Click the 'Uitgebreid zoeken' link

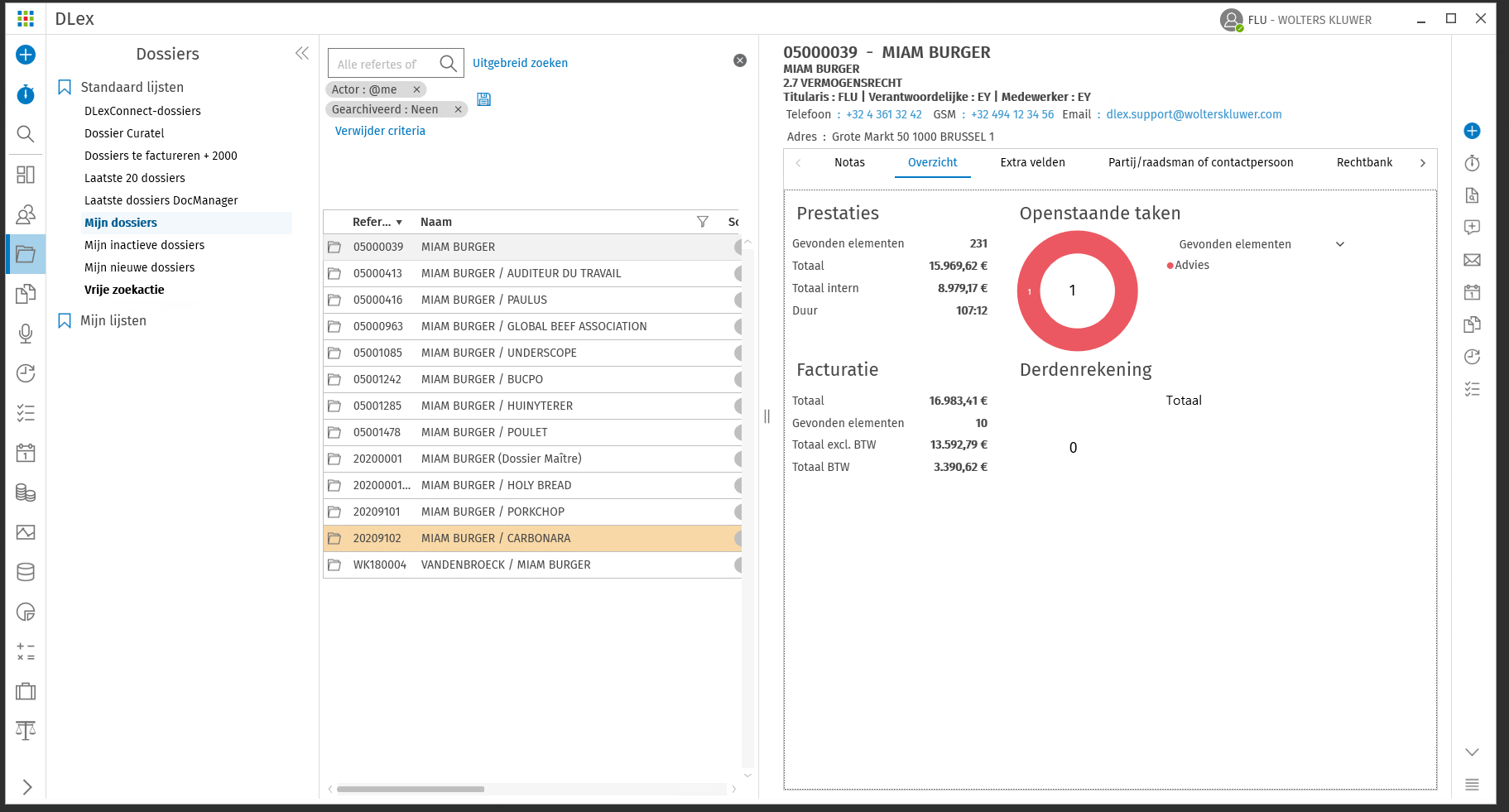tap(520, 63)
